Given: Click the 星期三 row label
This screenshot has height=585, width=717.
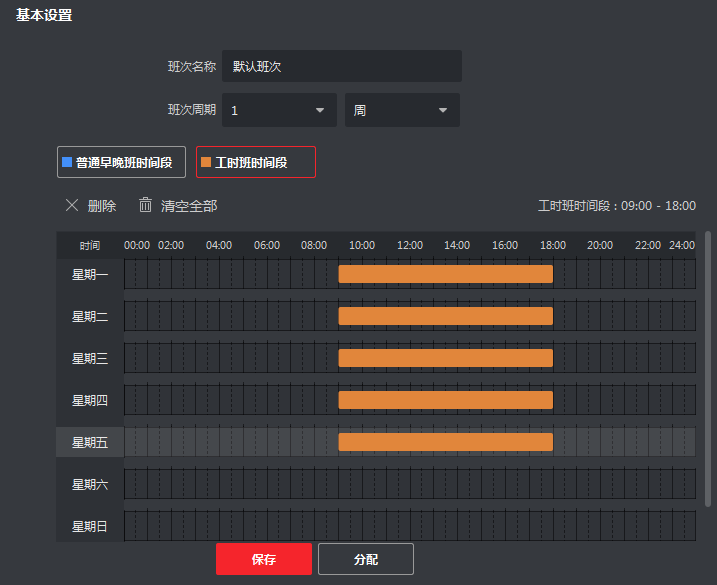Looking at the screenshot, I should pyautogui.click(x=90, y=359).
